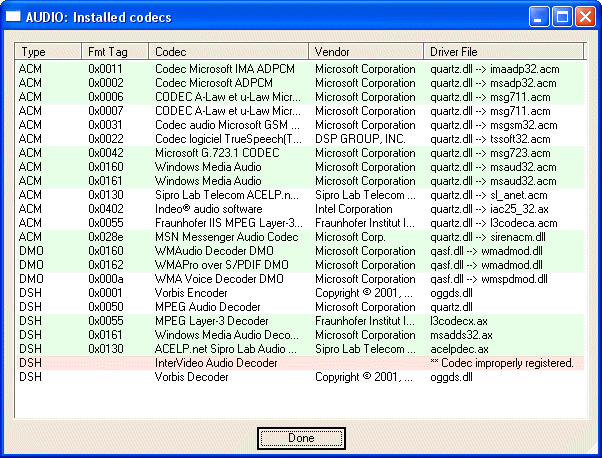Click the l3codeca.acm driver file cell
Image resolution: width=602 pixels, height=458 pixels.
click(494, 223)
